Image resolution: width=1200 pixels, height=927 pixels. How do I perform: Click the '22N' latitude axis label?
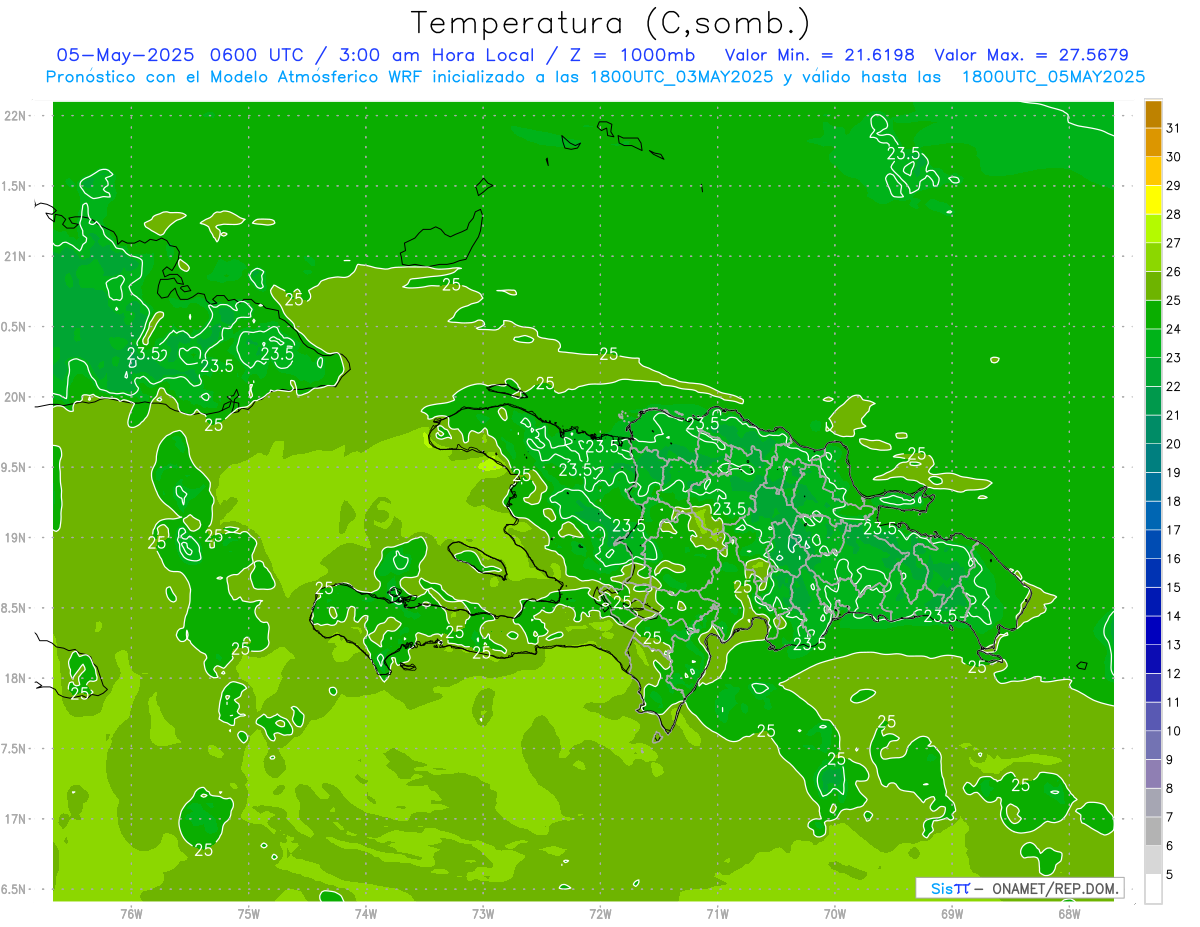[x=17, y=116]
